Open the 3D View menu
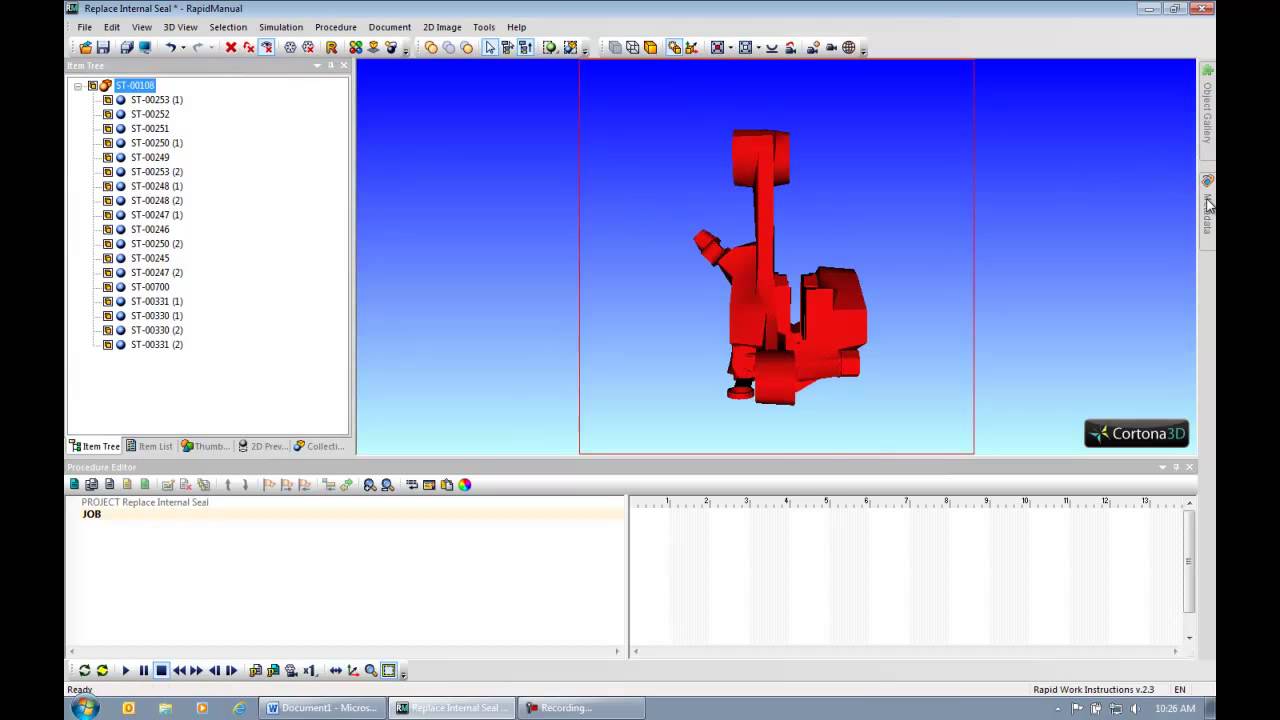The image size is (1280, 720). 180,27
